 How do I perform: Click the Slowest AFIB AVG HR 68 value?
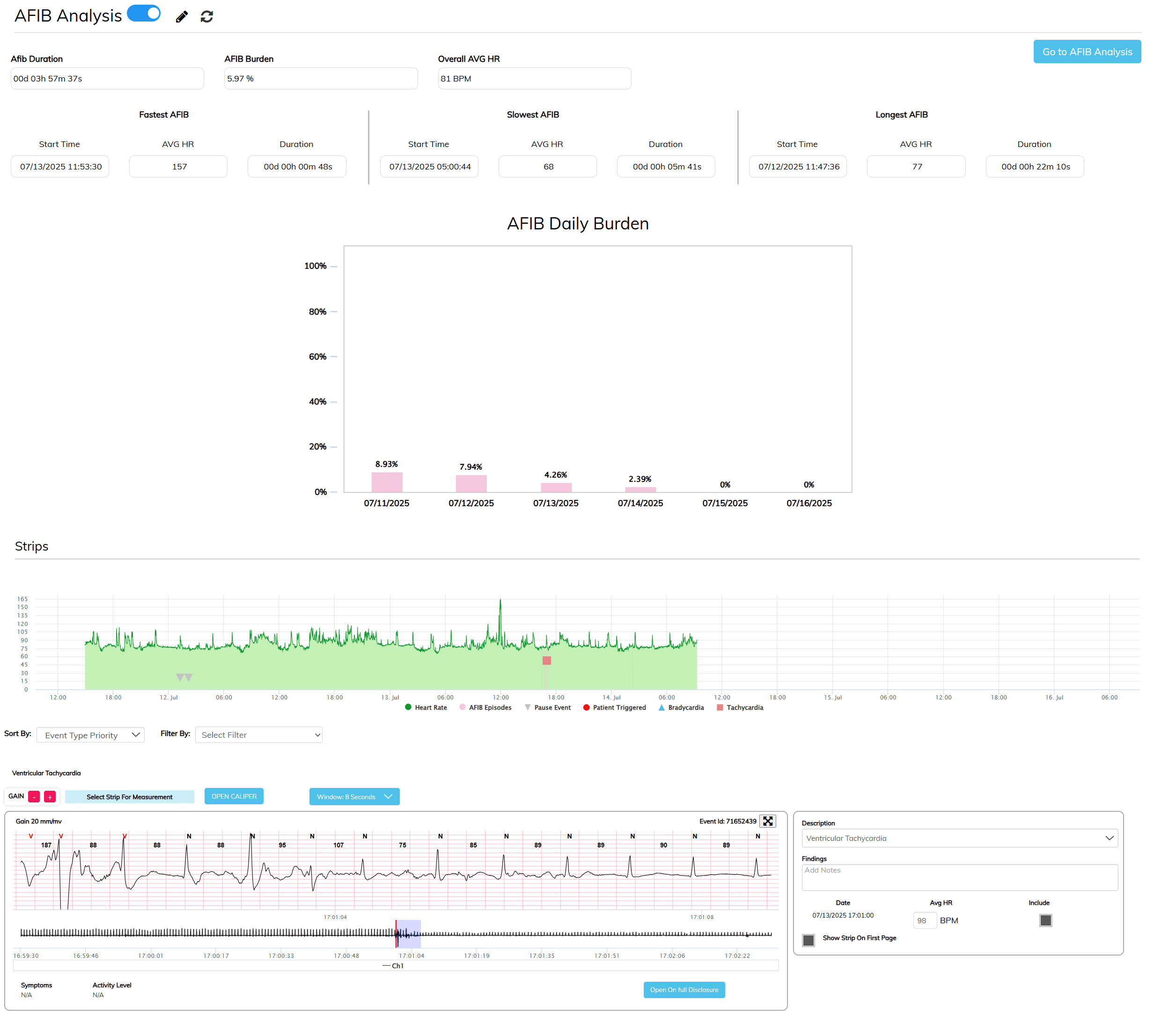[548, 167]
